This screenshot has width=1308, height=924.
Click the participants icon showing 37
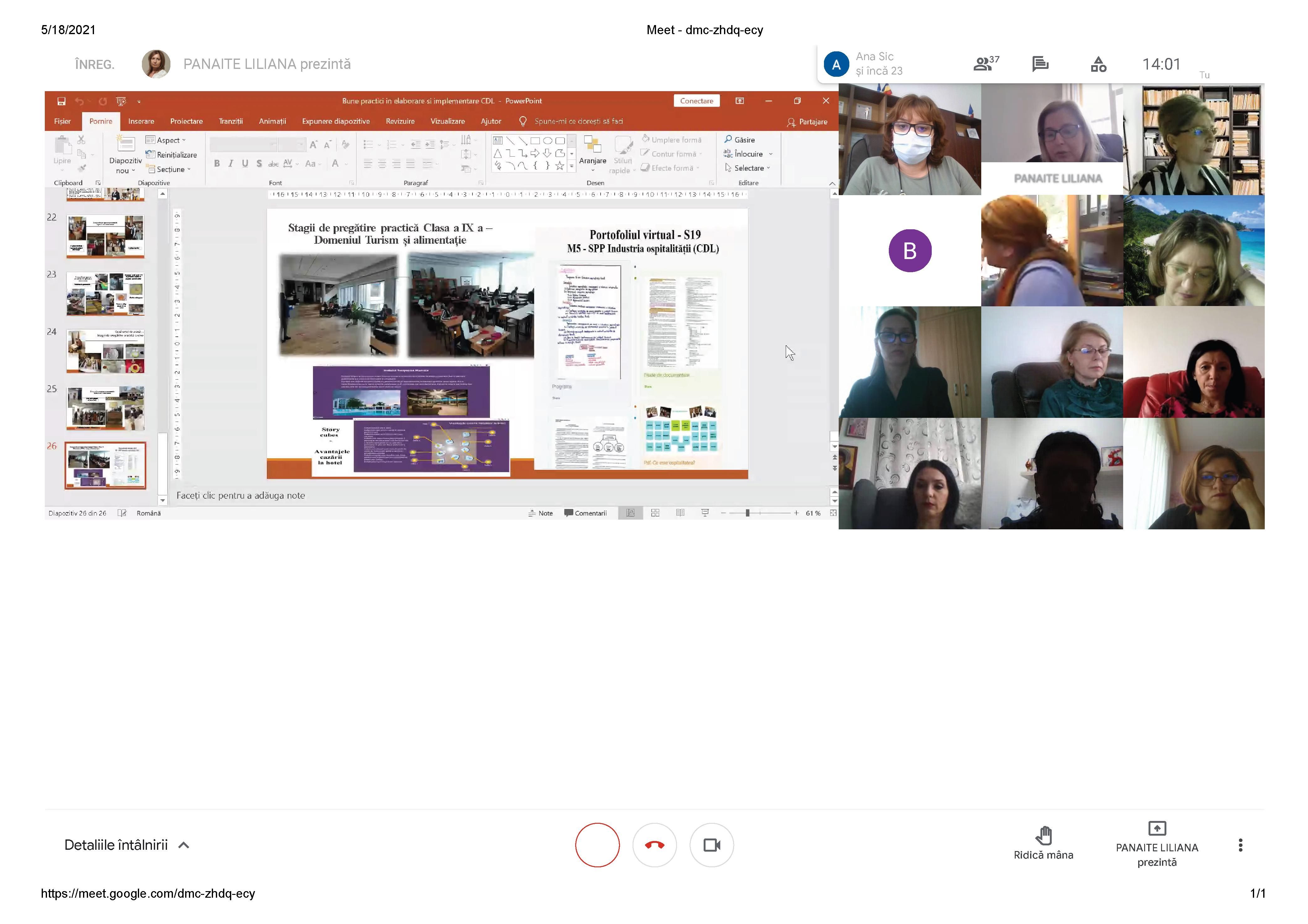coord(986,64)
